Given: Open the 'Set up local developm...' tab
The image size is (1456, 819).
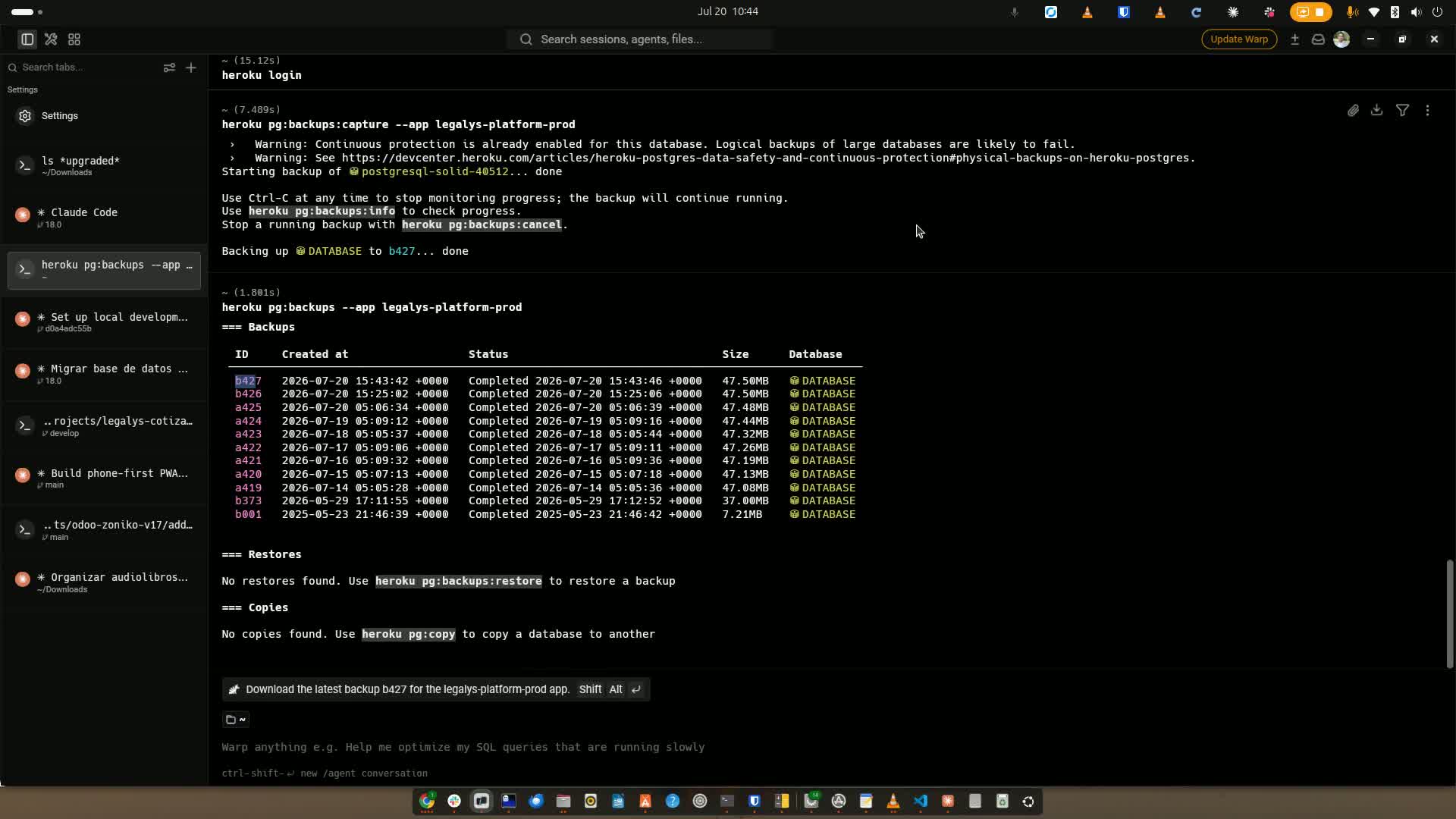Looking at the screenshot, I should coord(104,322).
